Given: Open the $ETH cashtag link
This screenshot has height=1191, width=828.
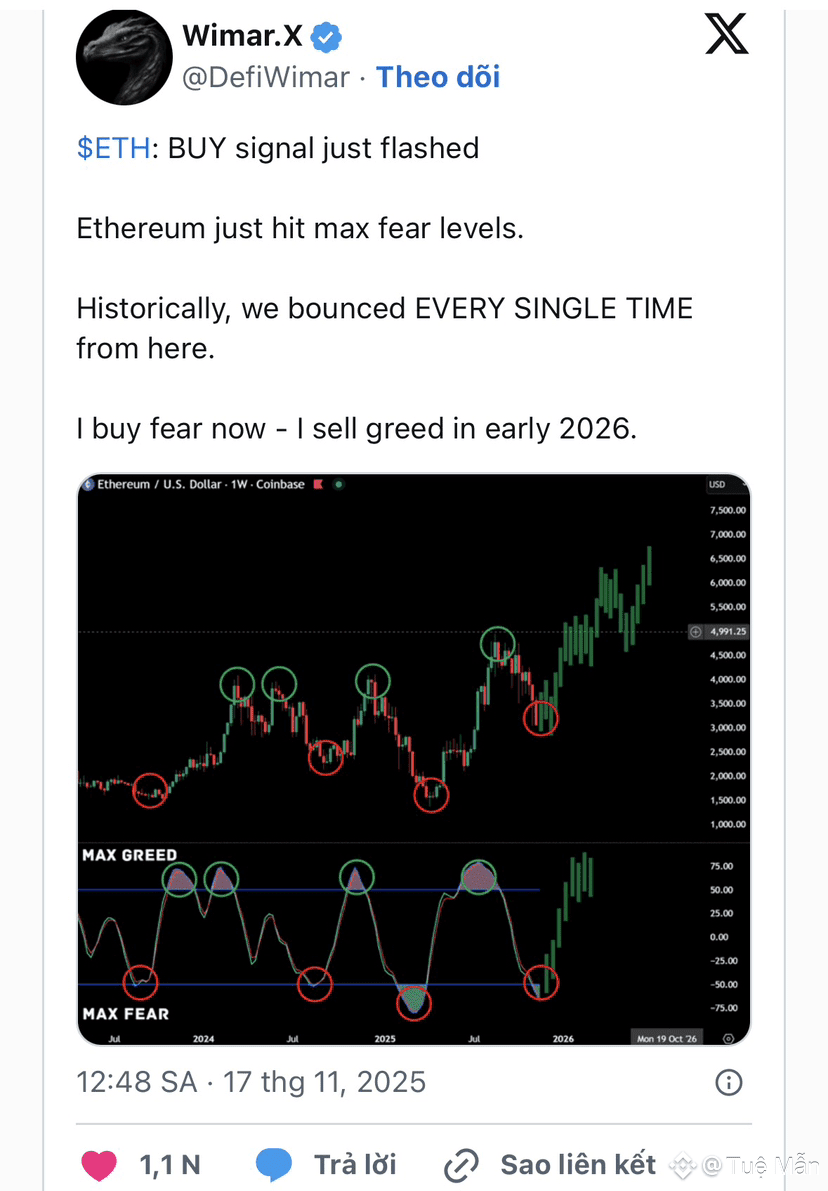Looking at the screenshot, I should click(x=113, y=148).
